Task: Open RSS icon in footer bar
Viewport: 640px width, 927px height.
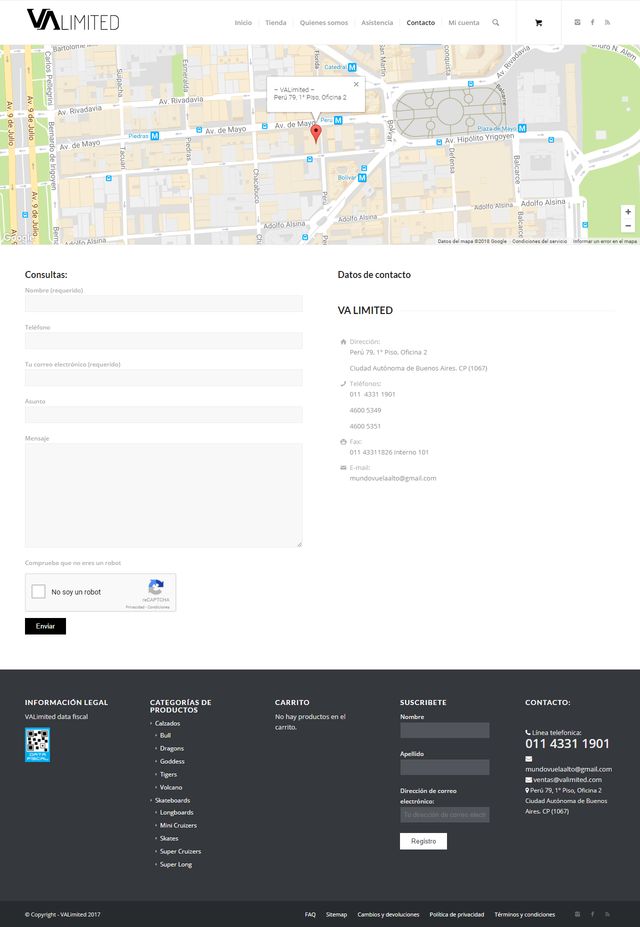Action: click(x=607, y=914)
